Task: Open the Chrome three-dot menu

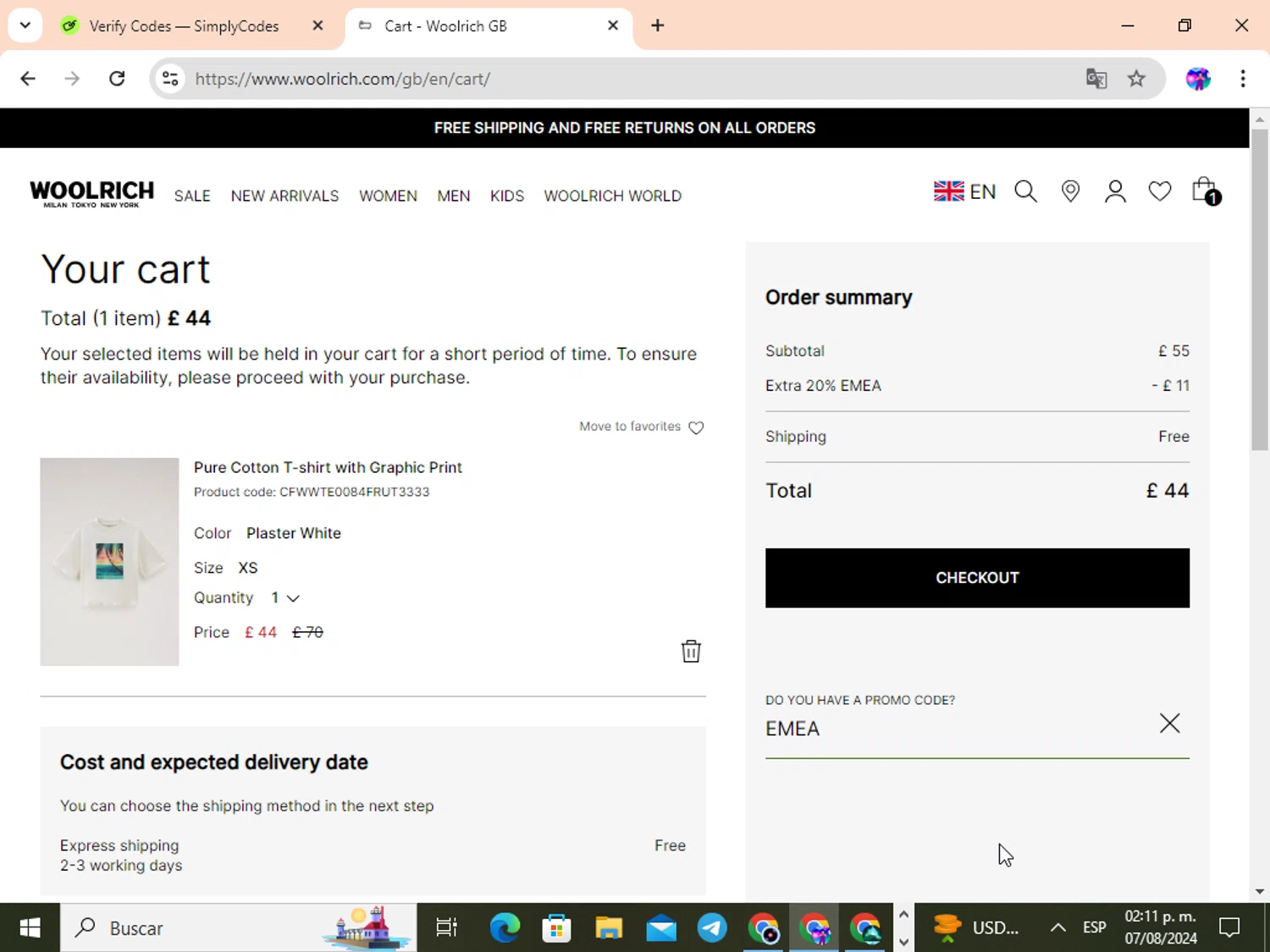Action: [x=1243, y=79]
